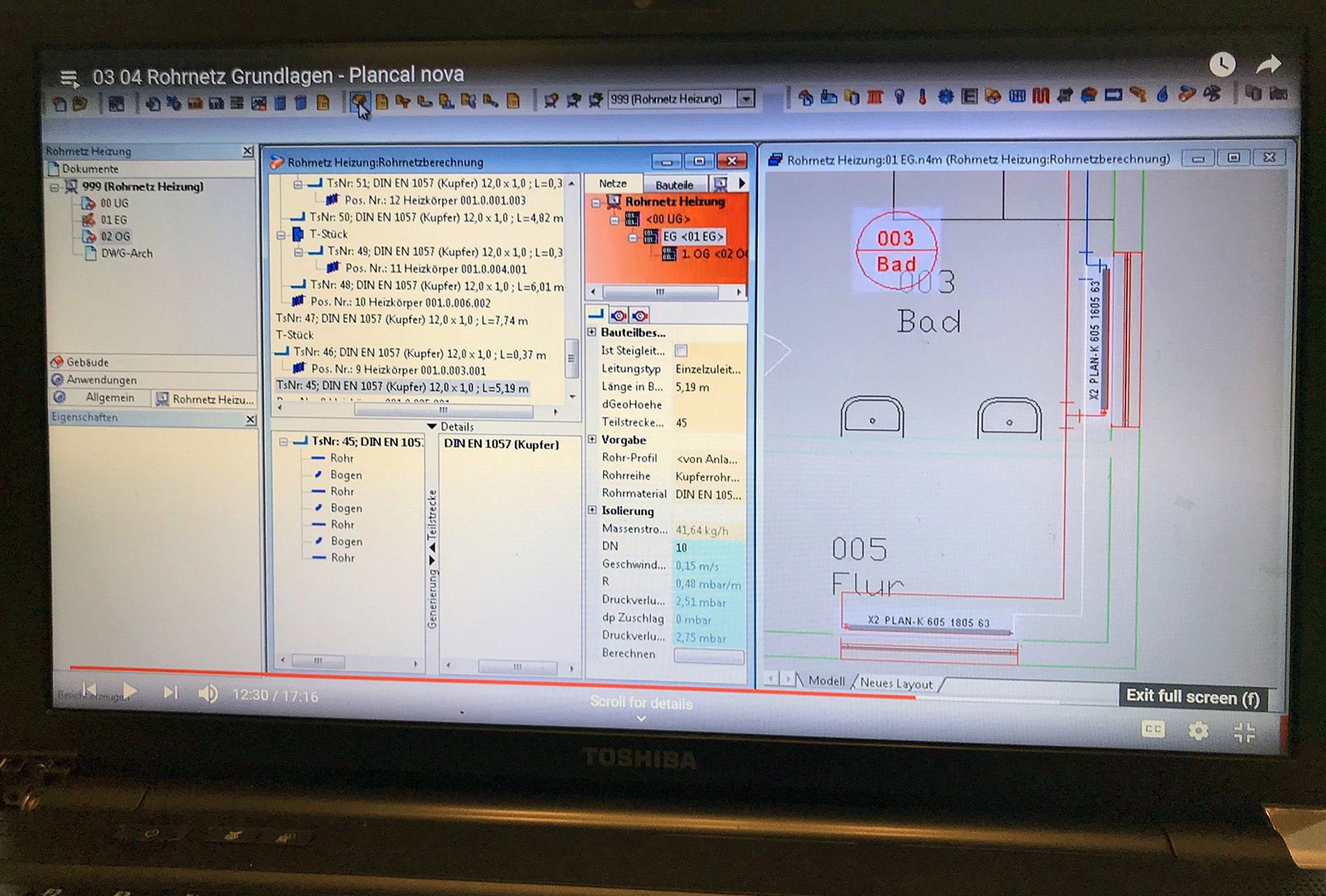Screen dimensions: 1326x896
Task: Collapse the 999 (Rohrnetz Heizung) tree node
Action: pos(54,187)
